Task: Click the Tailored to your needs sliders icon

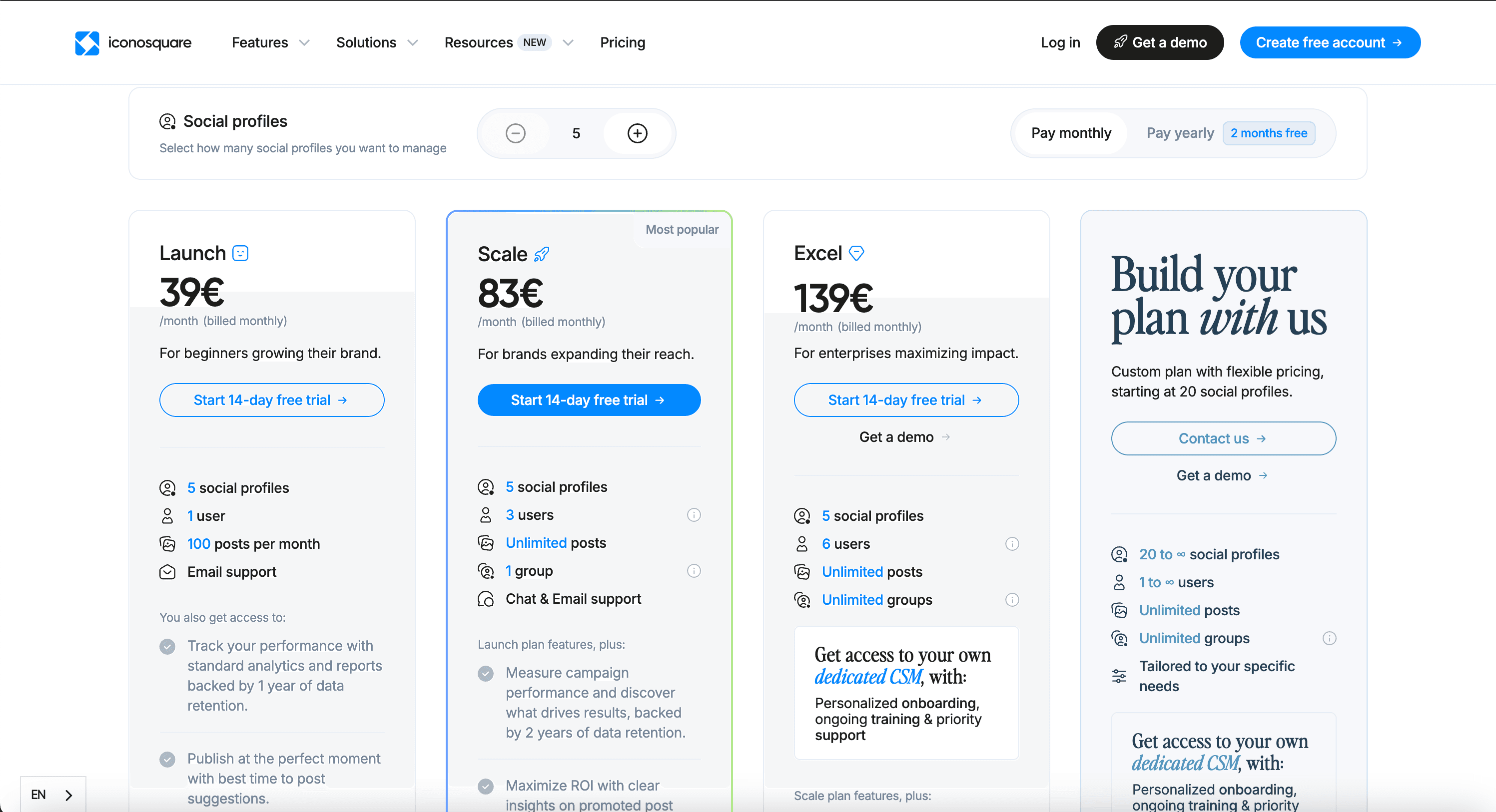Action: tap(1119, 676)
